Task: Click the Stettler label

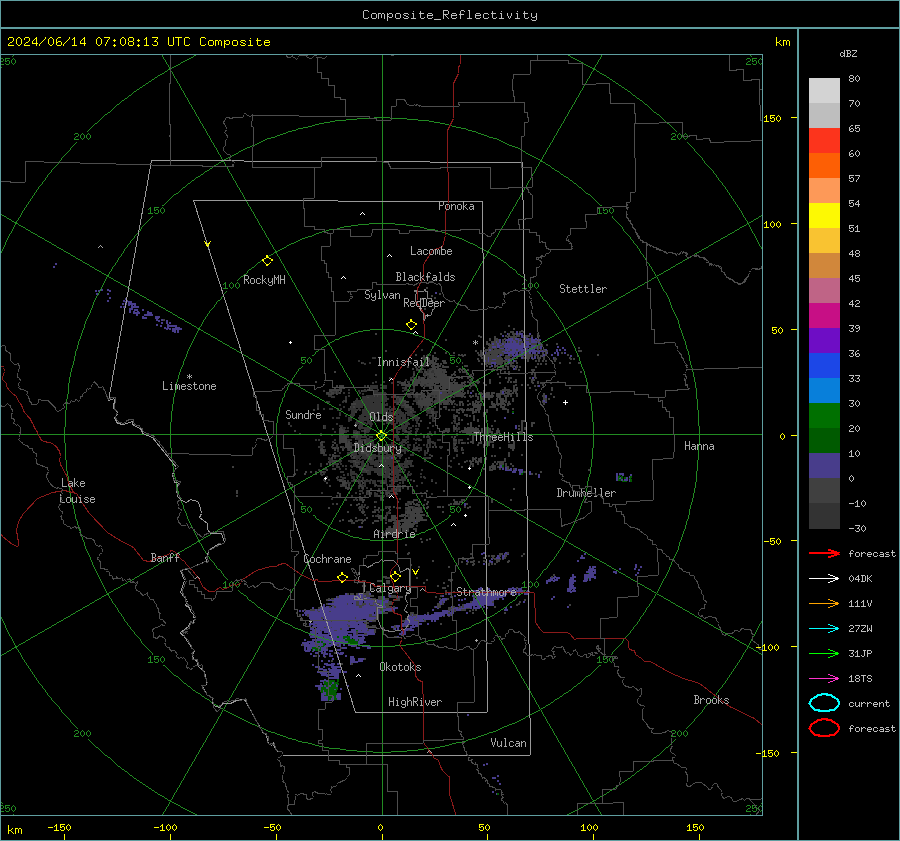Action: pyautogui.click(x=583, y=289)
